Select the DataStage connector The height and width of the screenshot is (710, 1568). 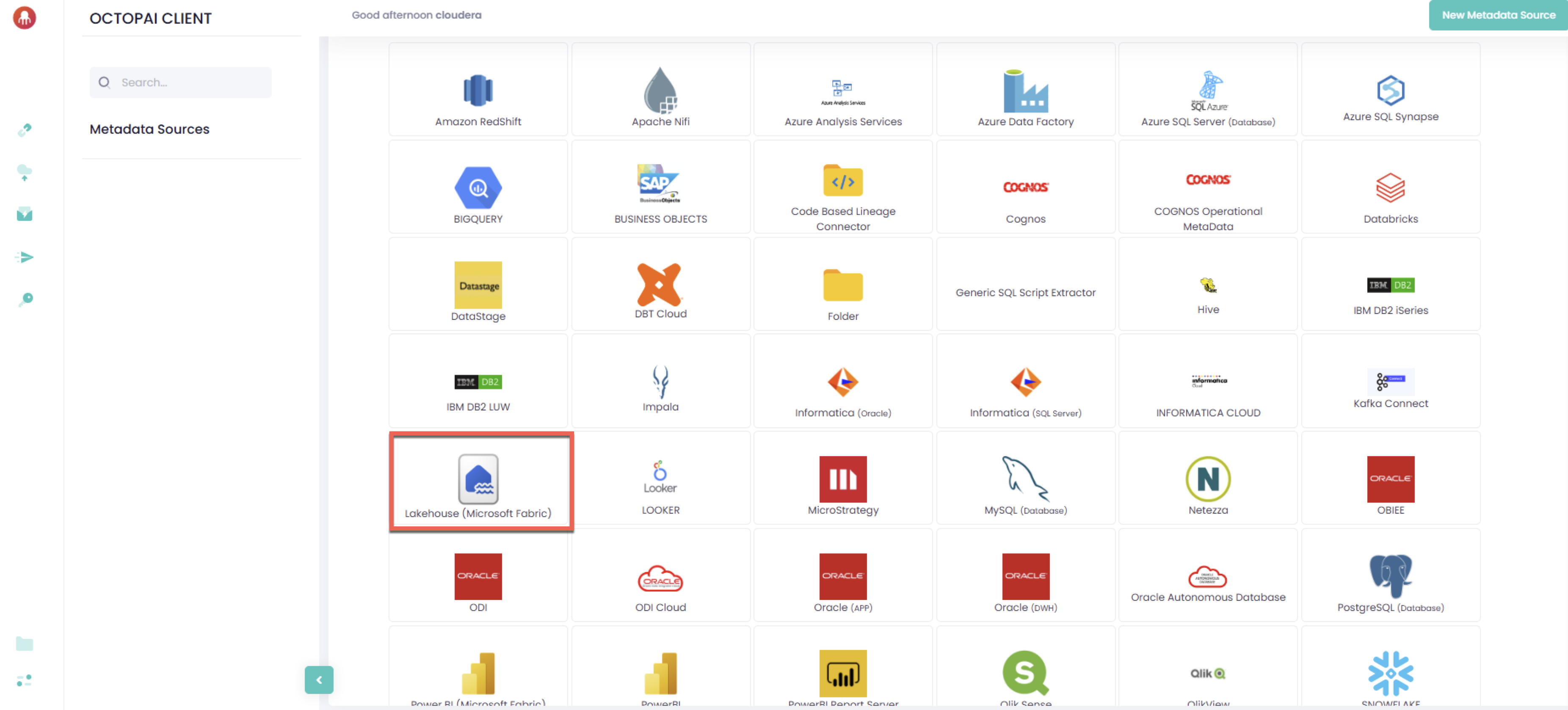pos(478,284)
